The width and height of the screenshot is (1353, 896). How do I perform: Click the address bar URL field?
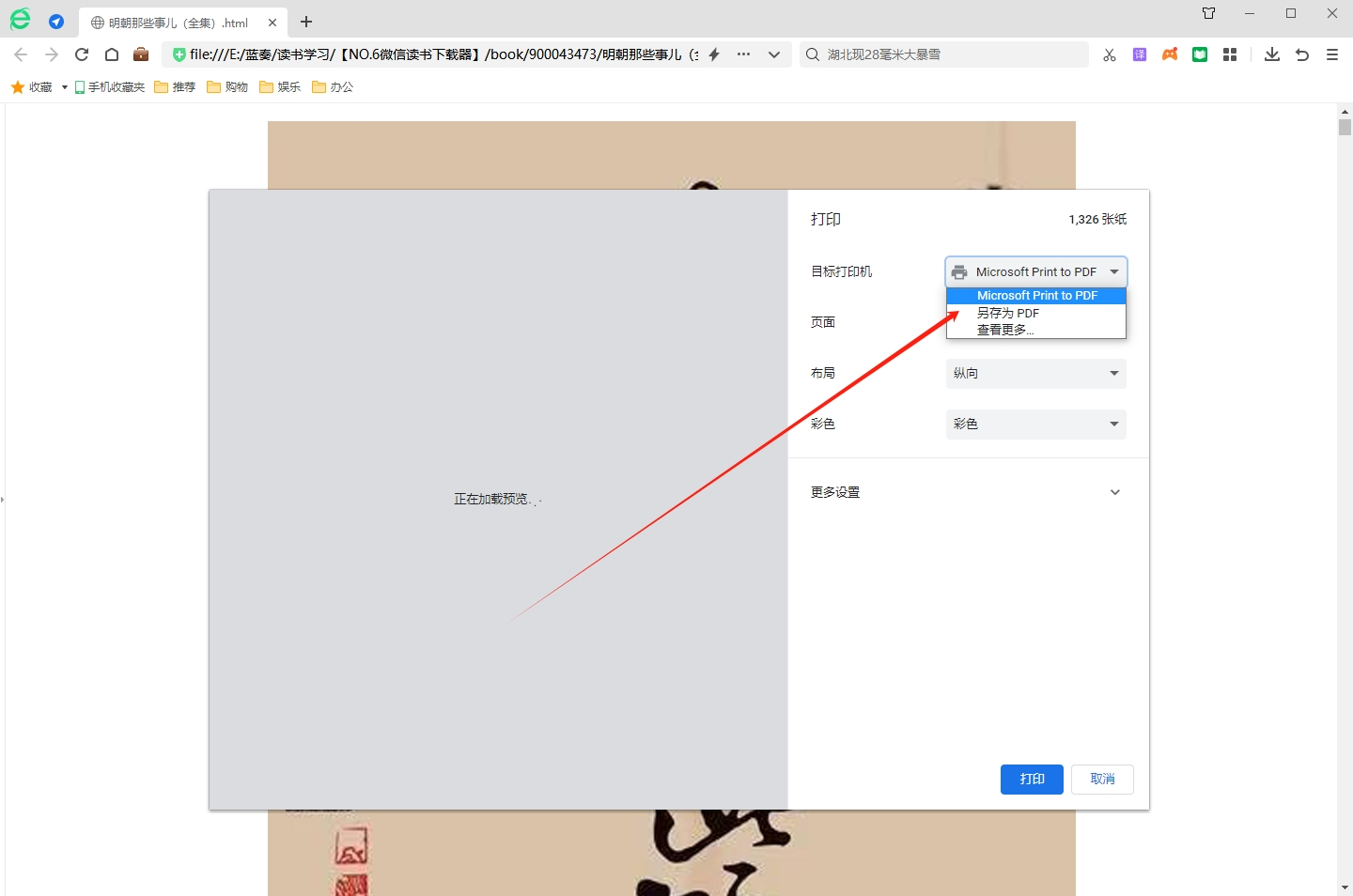coord(444,54)
